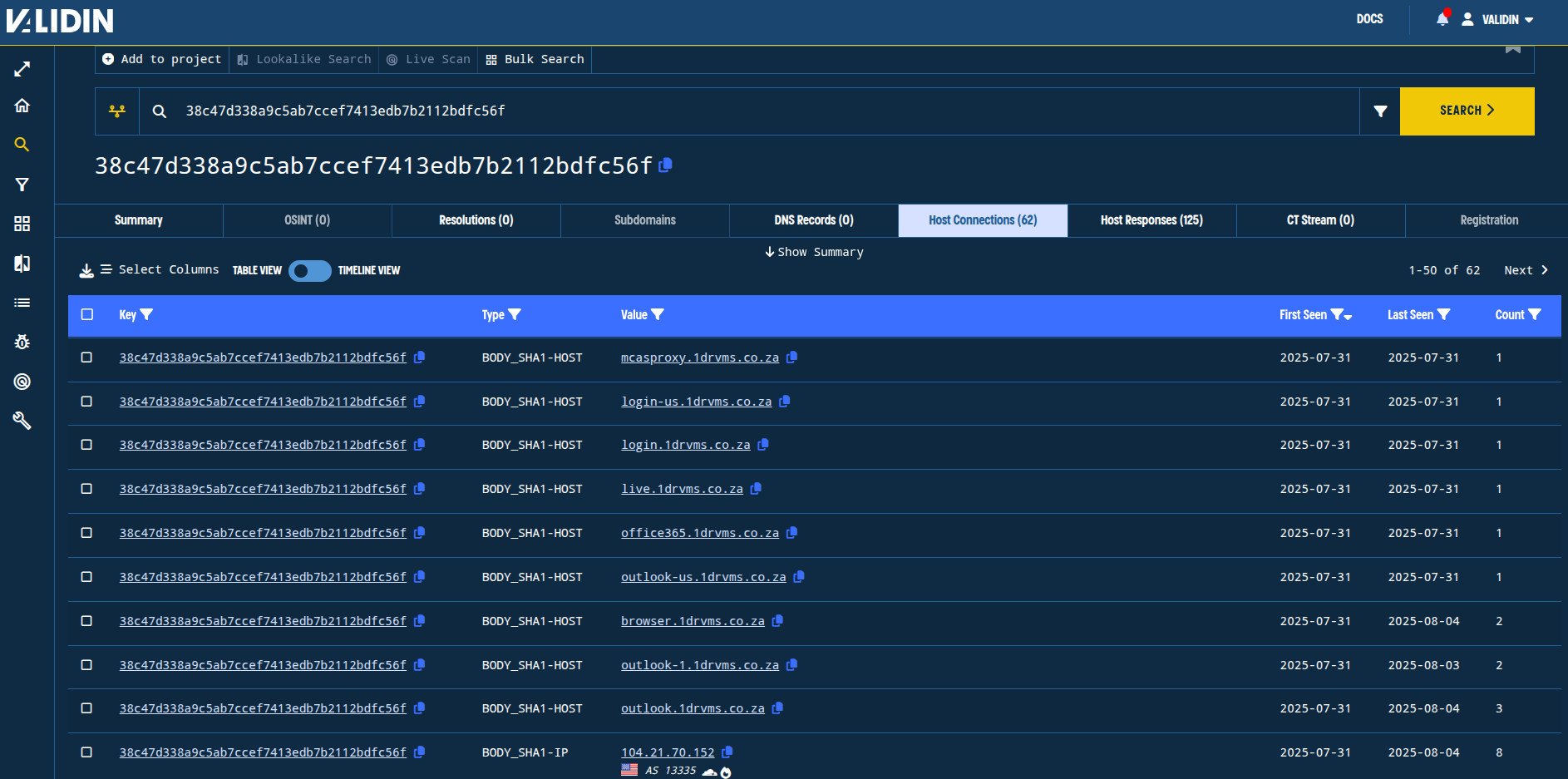This screenshot has height=779, width=1568.
Task: Check the outlook-us.1drvms.co.za row
Action: 86,577
